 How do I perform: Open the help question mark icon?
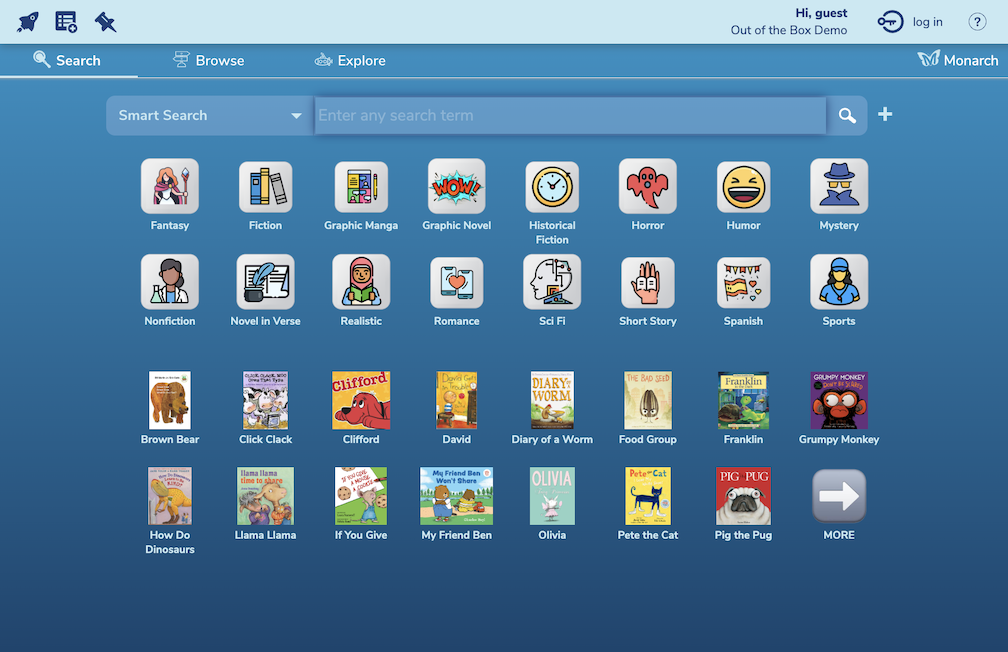click(x=977, y=22)
